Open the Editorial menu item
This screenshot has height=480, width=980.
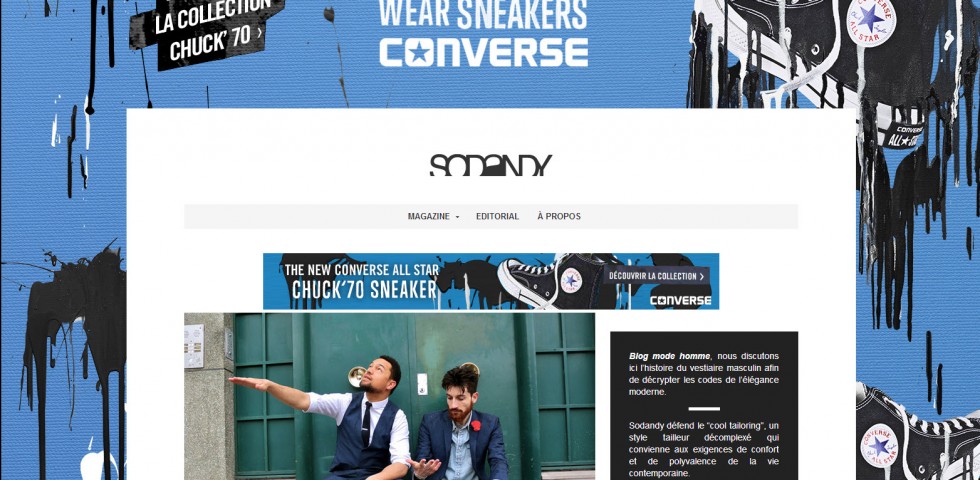[x=498, y=216]
